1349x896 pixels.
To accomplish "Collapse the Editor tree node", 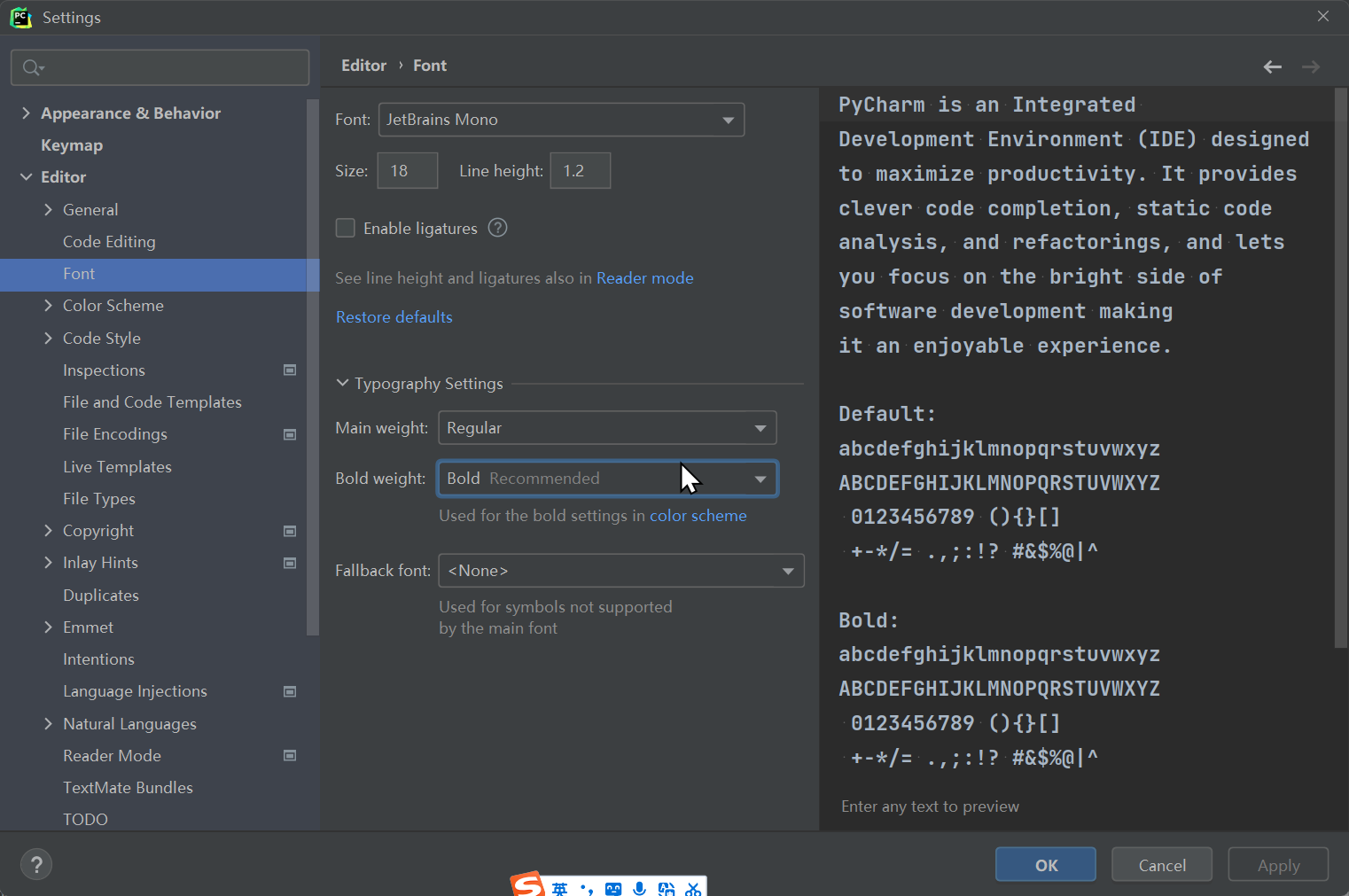I will [26, 177].
